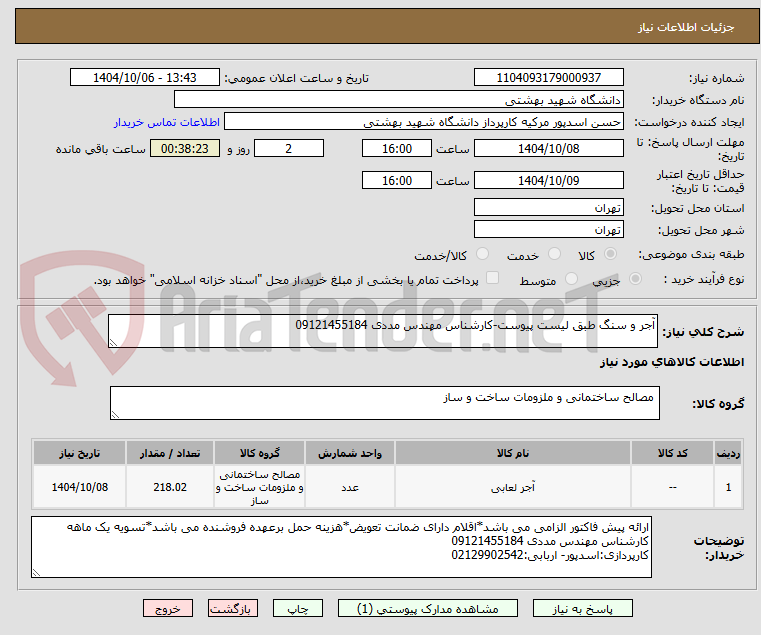Click the countdown timer 00:38:23 field

pos(184,148)
